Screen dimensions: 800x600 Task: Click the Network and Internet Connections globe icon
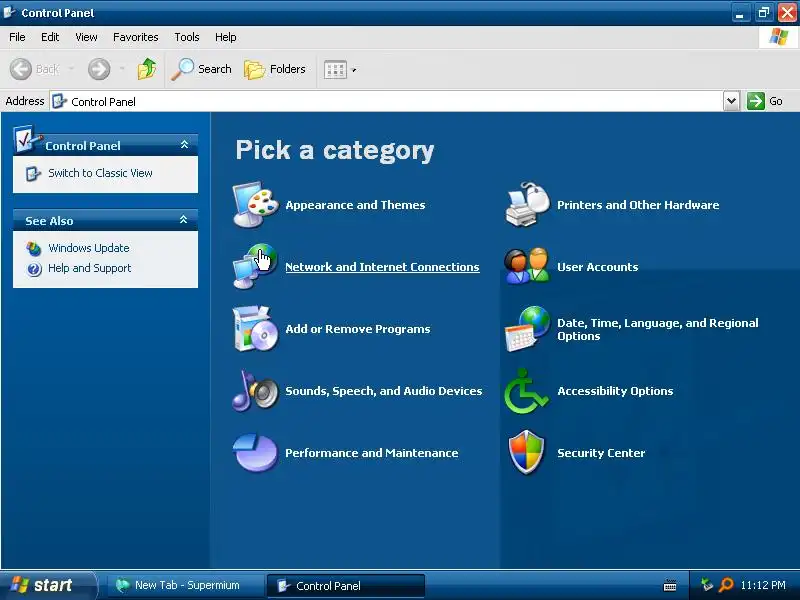[255, 266]
